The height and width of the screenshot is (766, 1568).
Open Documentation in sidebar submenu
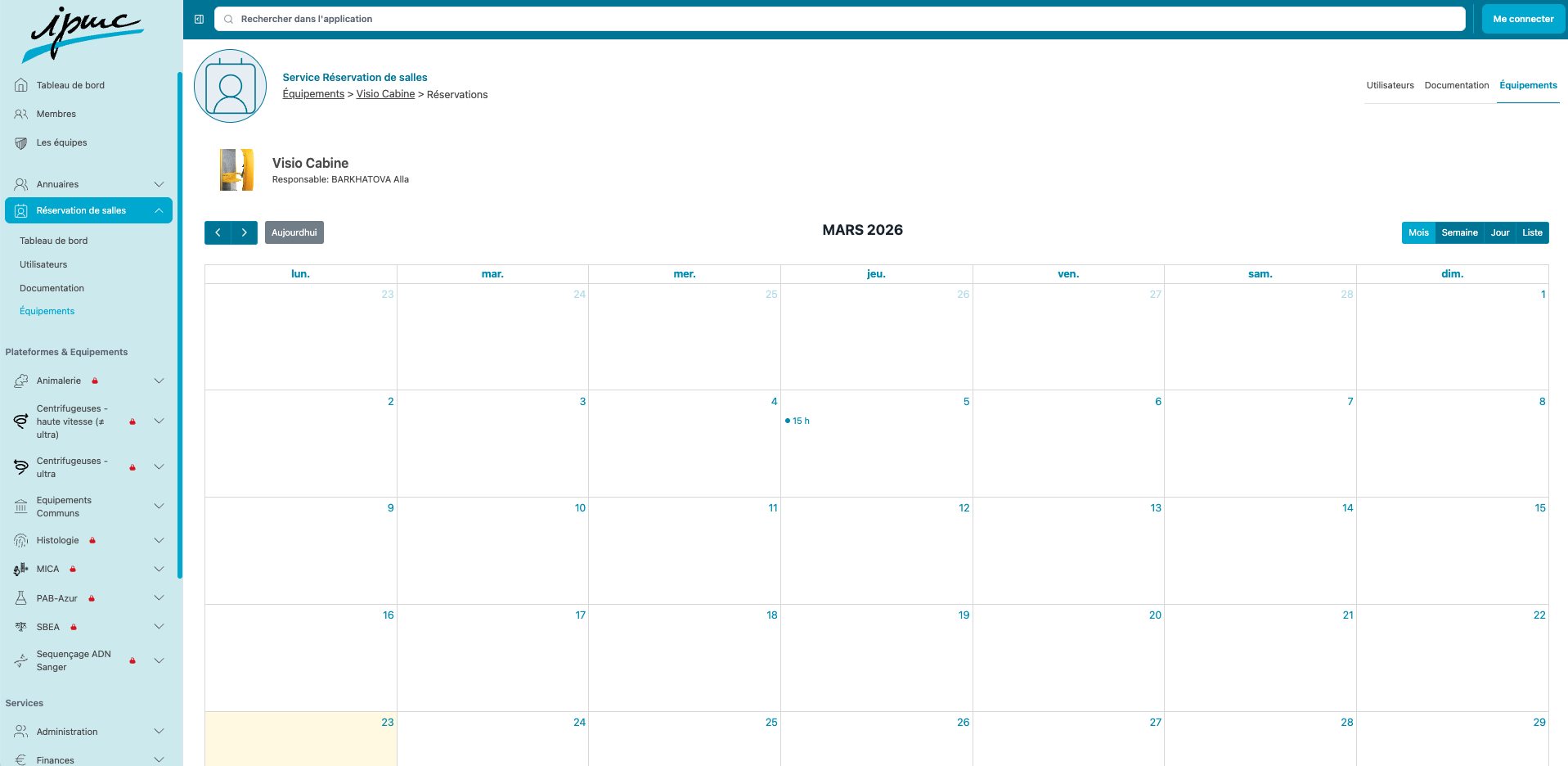[x=52, y=288]
